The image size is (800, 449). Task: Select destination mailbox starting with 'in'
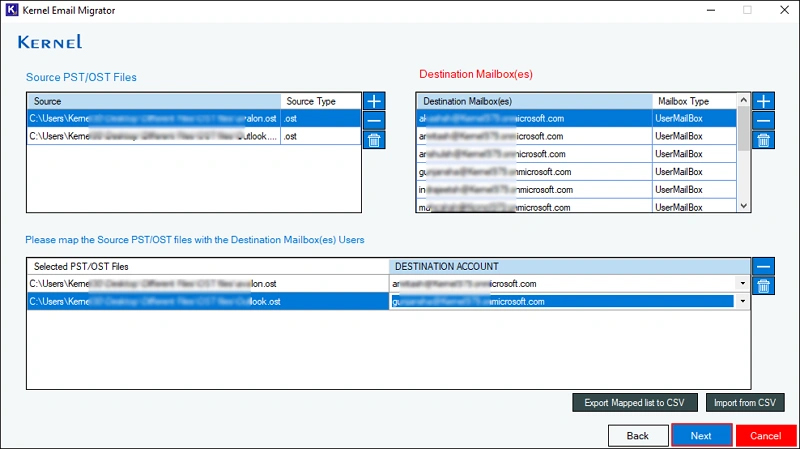534,190
